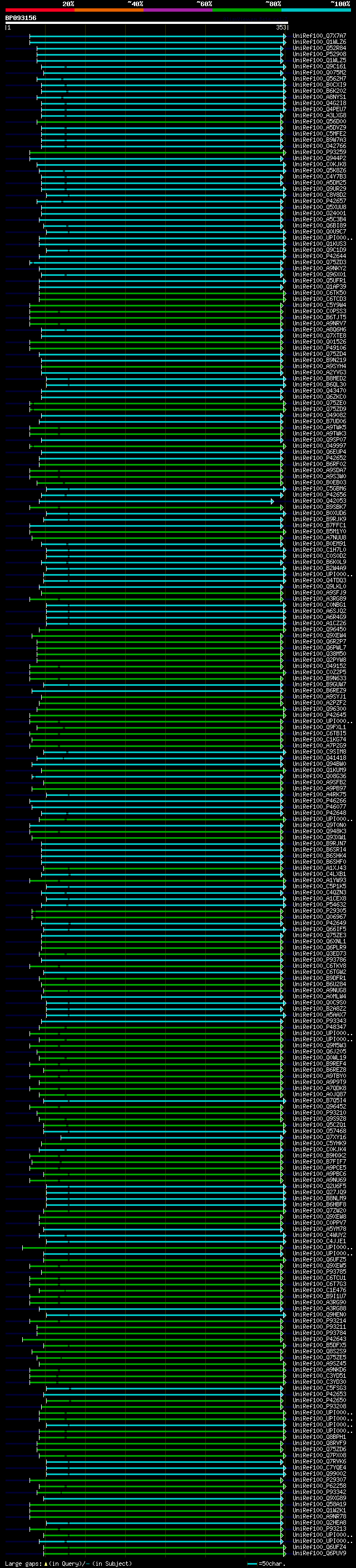Select the UniRef100_Q2U6F5 label
The width and height of the screenshot is (356, 1568).
[x=319, y=1186]
